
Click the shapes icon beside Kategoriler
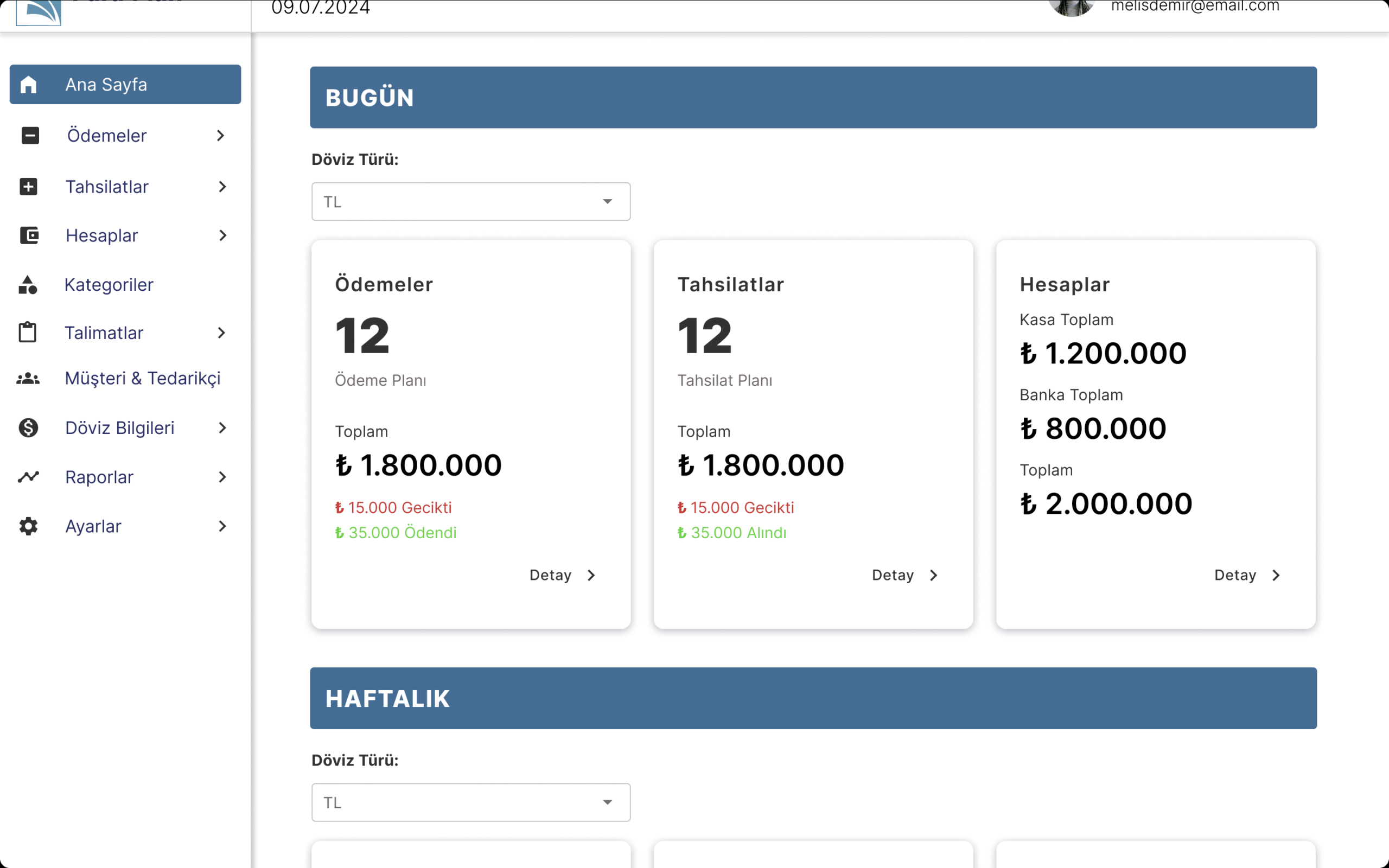coord(28,285)
